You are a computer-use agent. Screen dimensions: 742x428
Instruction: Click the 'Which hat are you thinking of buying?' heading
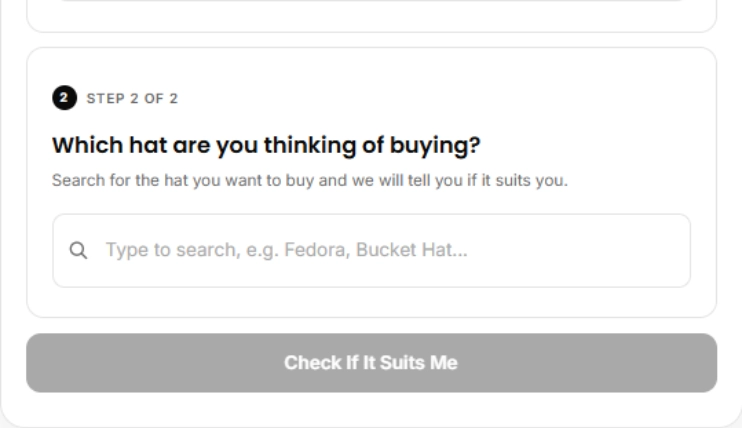click(x=267, y=146)
